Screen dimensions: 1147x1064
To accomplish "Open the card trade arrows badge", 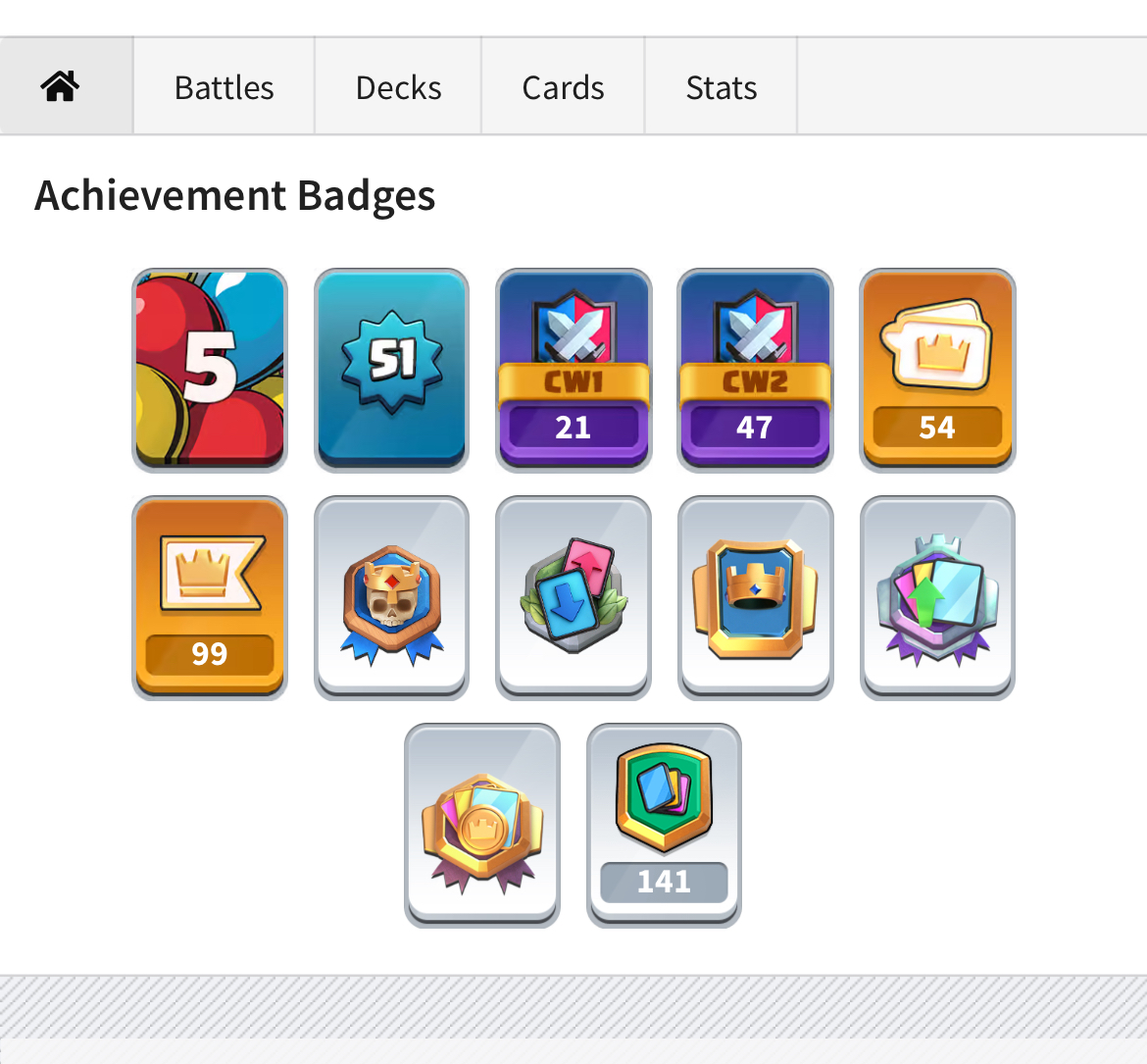I will point(573,598).
